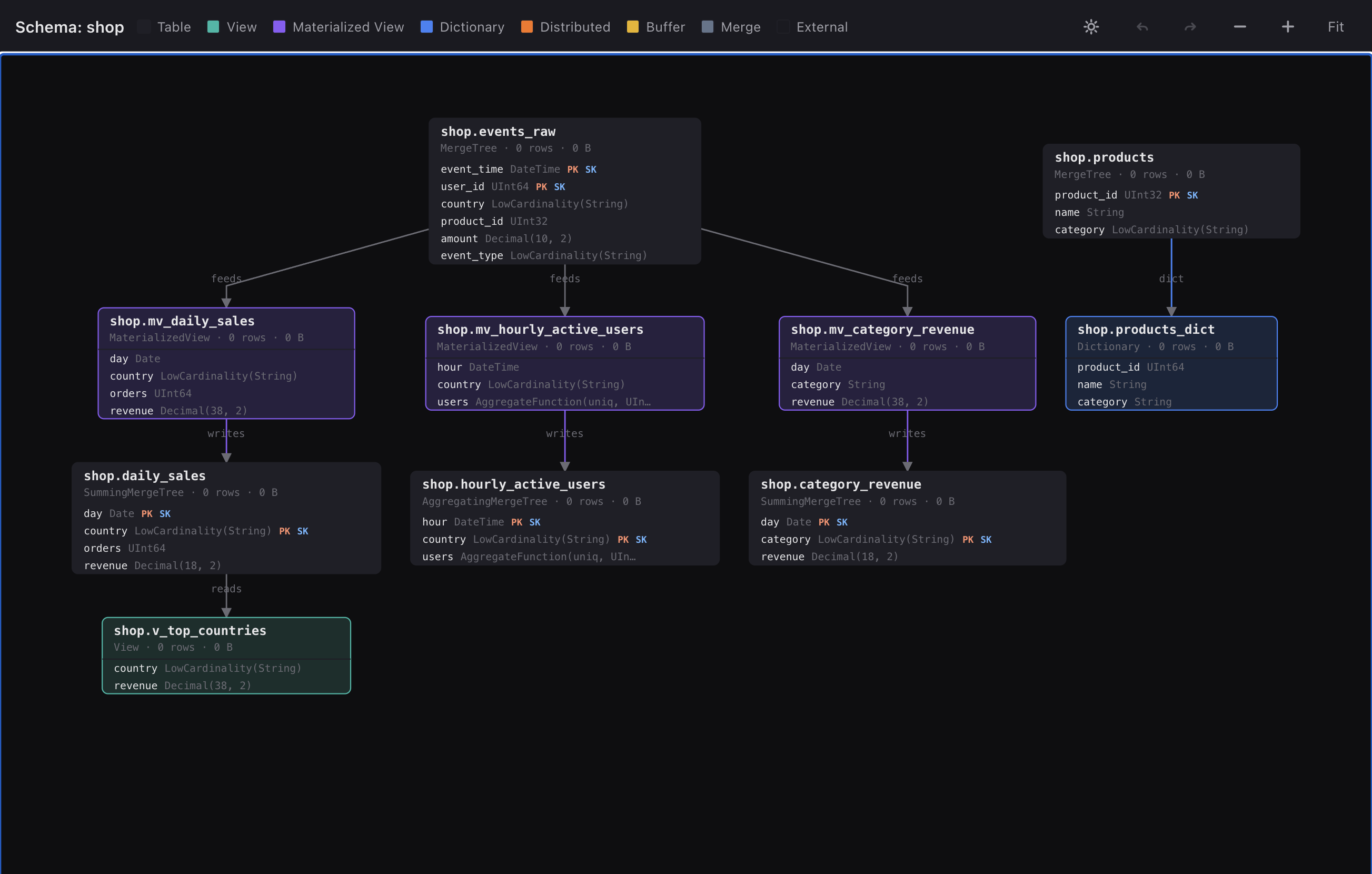Select the shop.events_raw table node
This screenshot has height=874, width=1372.
click(x=564, y=191)
